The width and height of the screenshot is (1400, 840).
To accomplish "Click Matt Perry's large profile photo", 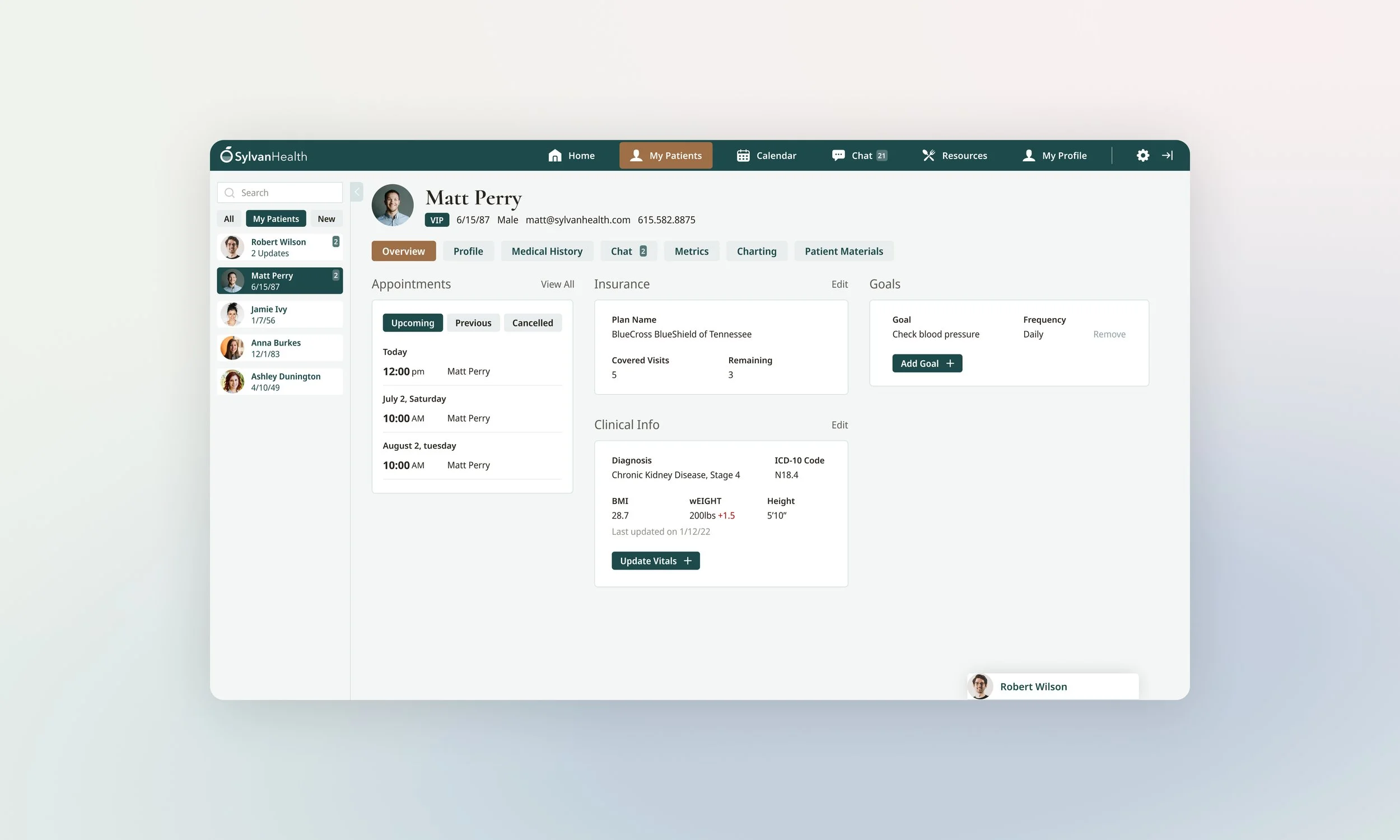I will [392, 205].
